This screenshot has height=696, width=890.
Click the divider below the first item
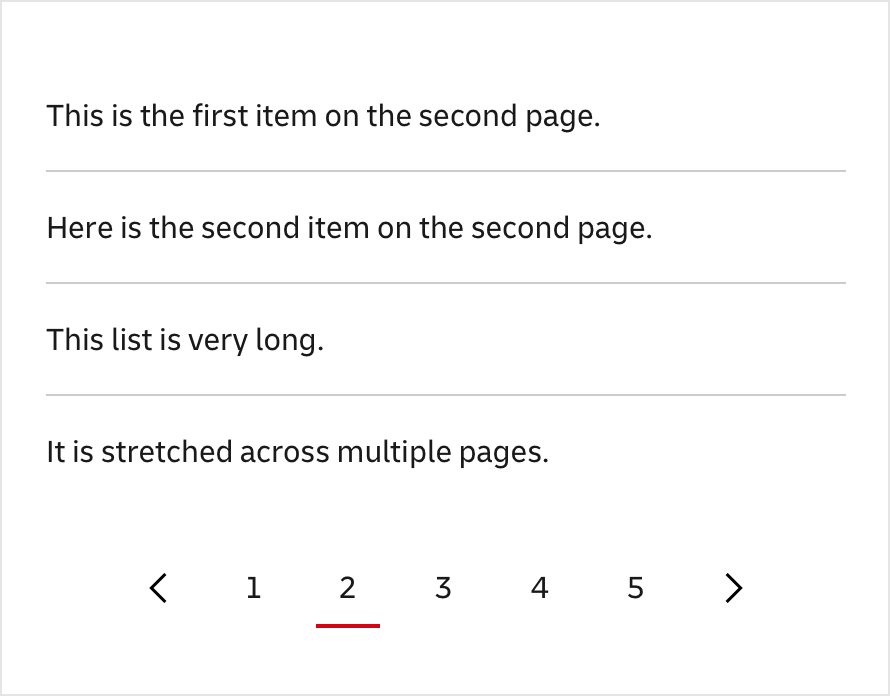(x=446, y=172)
